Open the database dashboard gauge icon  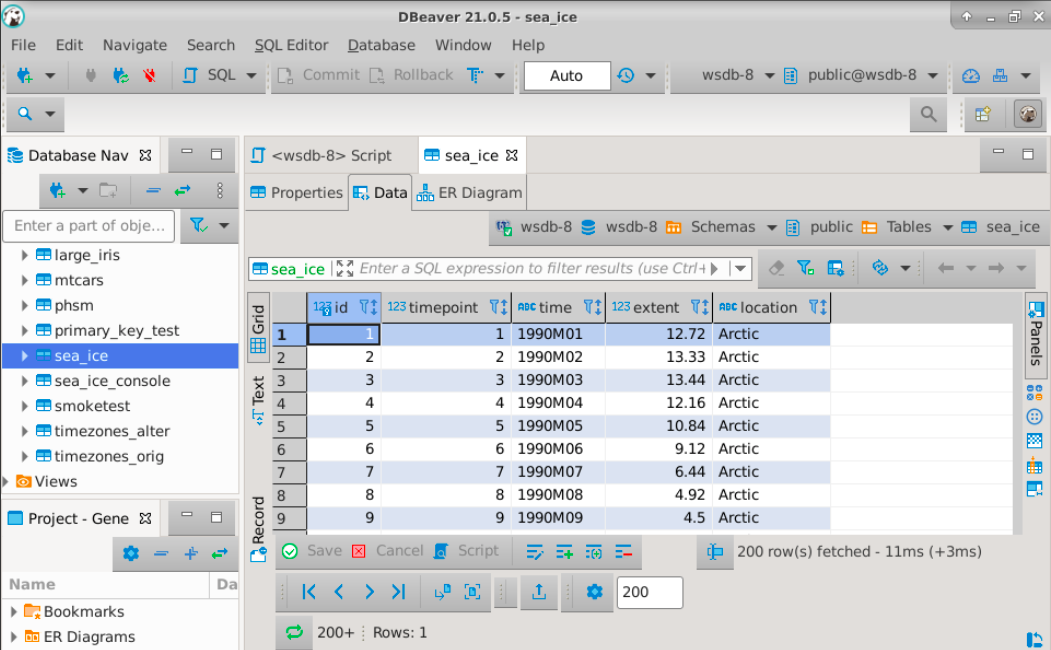coord(971,76)
